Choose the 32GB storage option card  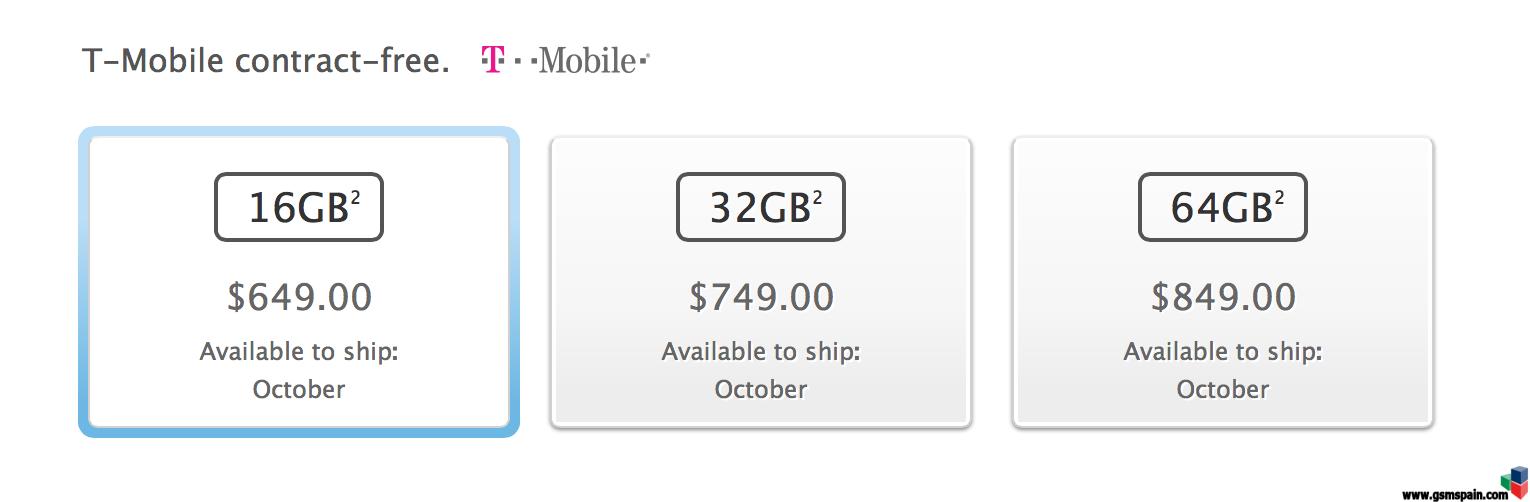coord(761,282)
